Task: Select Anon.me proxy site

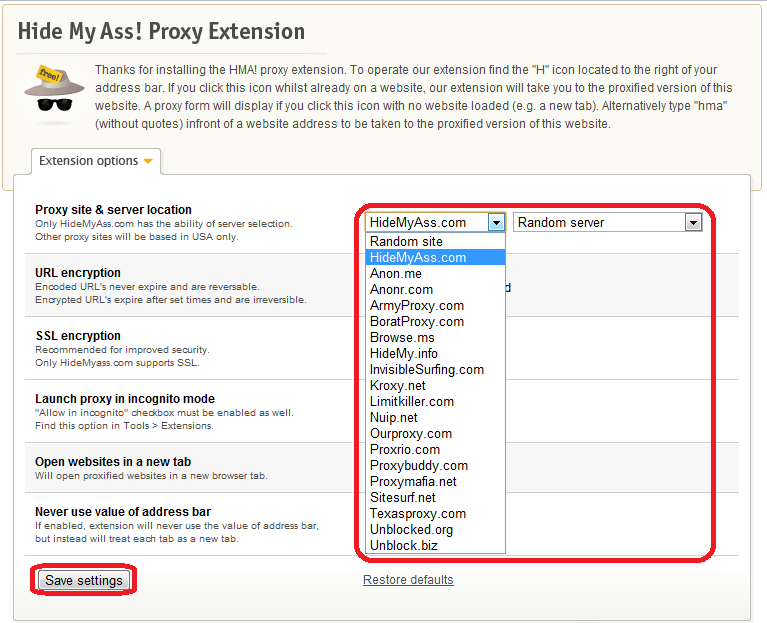Action: click(396, 273)
